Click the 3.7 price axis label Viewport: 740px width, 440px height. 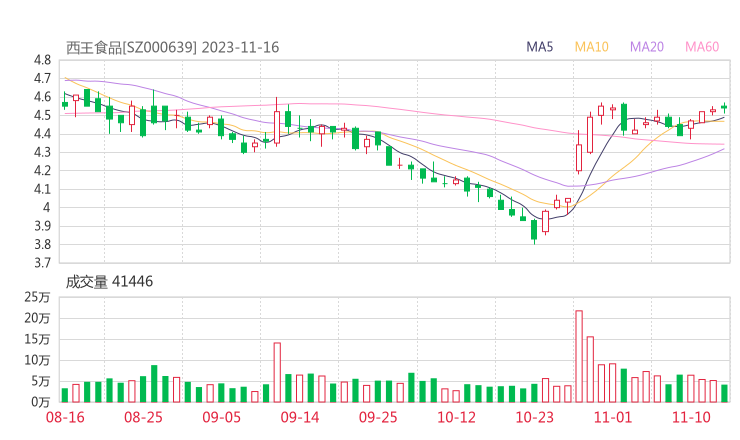[x=42, y=263]
